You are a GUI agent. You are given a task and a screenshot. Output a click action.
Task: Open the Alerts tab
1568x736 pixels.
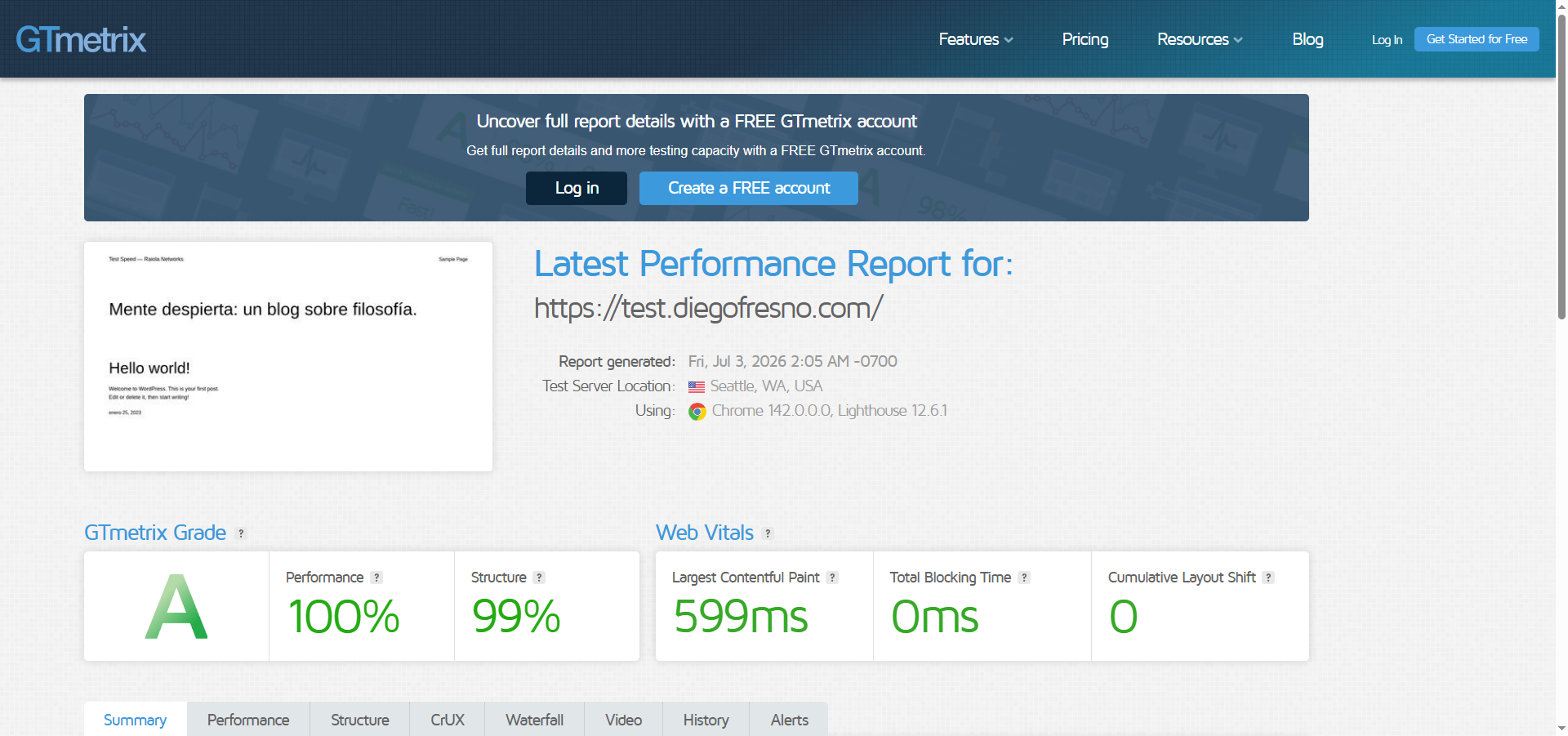coord(790,720)
